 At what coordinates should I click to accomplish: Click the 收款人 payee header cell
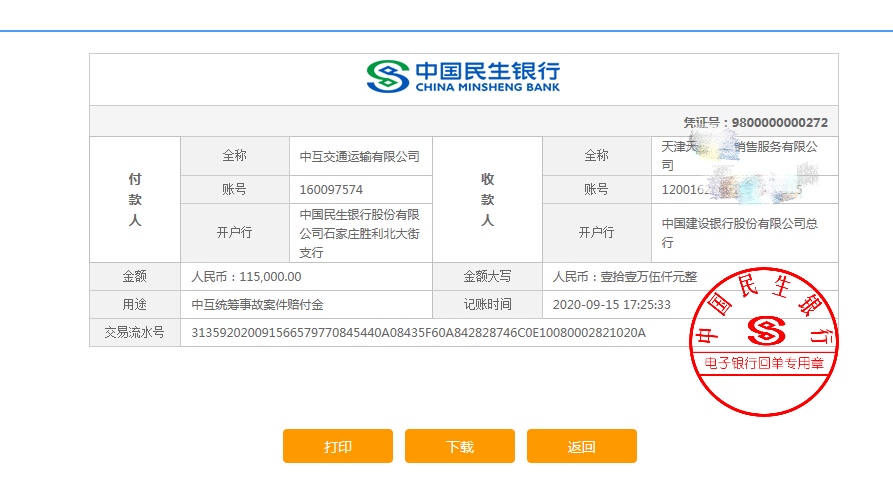(x=488, y=199)
